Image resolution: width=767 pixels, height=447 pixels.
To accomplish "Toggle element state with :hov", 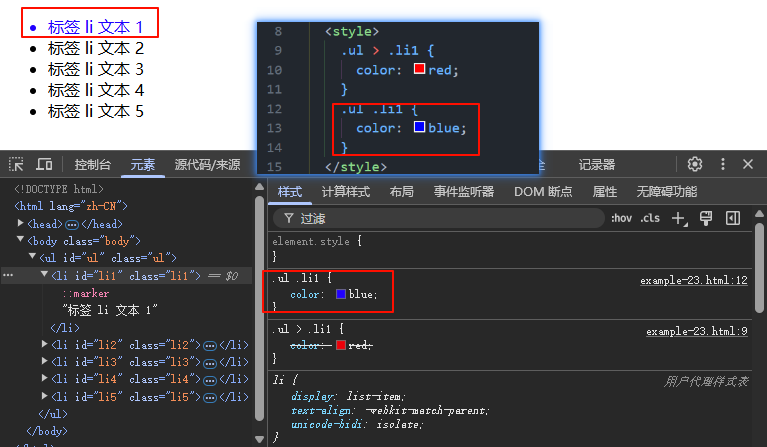I will pos(621,218).
